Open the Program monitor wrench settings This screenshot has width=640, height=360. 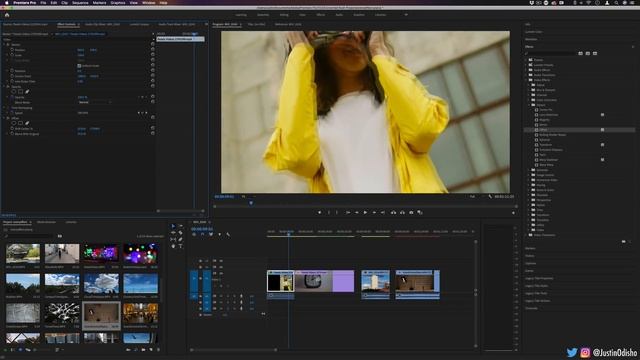(x=490, y=196)
